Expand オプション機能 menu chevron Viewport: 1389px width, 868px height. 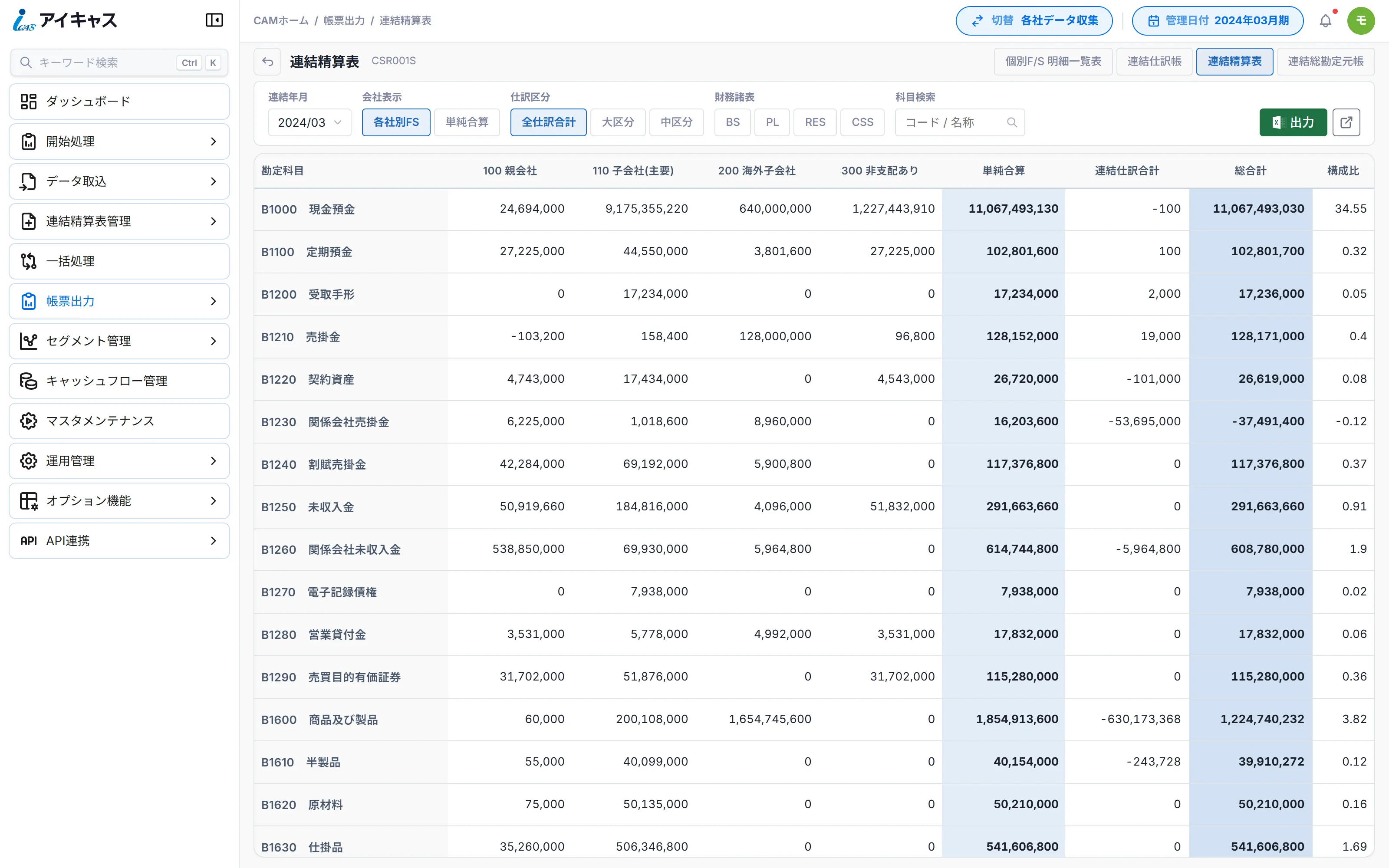pyautogui.click(x=214, y=500)
